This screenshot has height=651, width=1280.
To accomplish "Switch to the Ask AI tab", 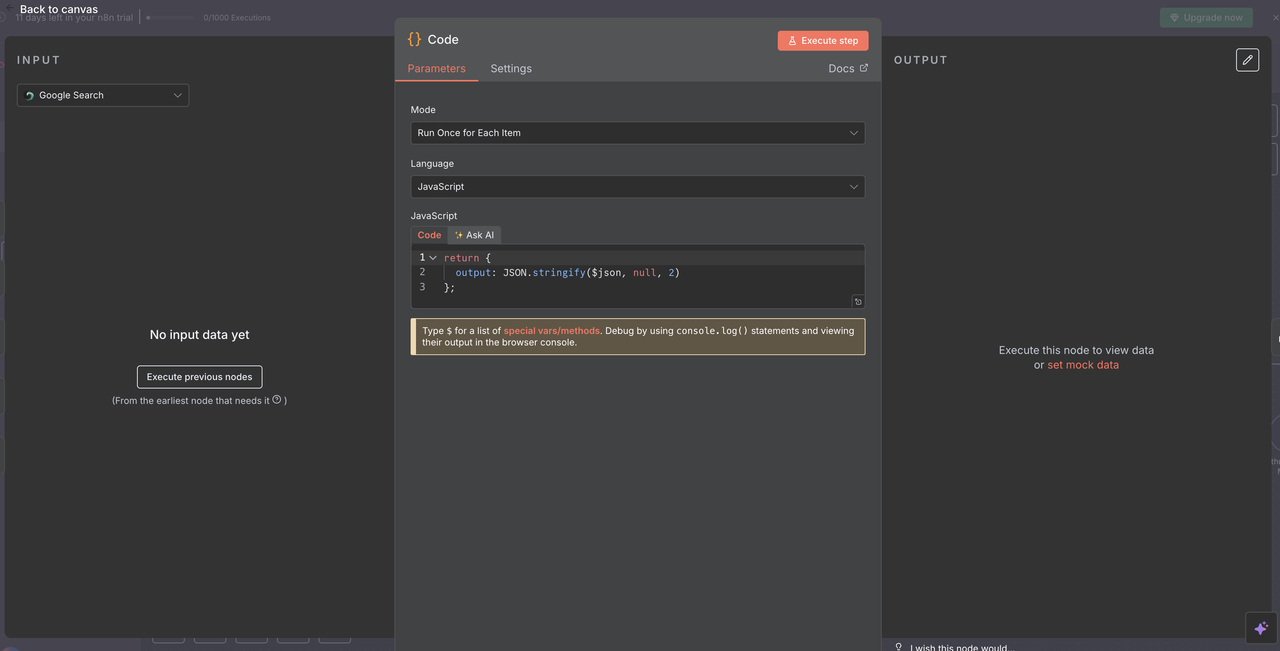I will (x=474, y=235).
